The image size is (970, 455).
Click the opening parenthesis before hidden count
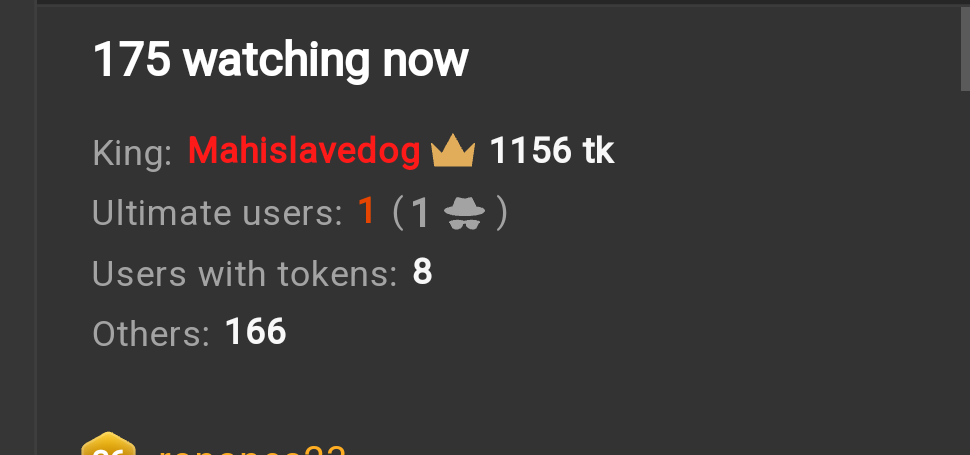point(398,214)
